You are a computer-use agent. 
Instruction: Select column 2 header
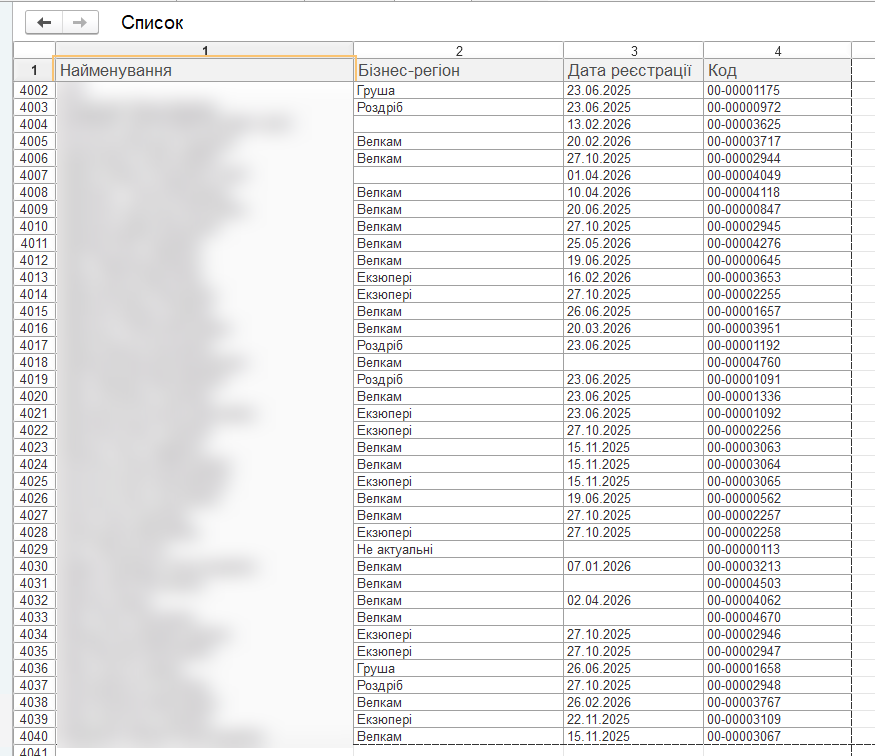(x=459, y=50)
